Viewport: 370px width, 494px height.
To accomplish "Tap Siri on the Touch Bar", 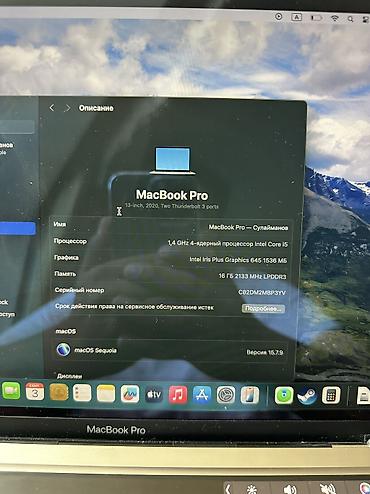I will coord(364,489).
